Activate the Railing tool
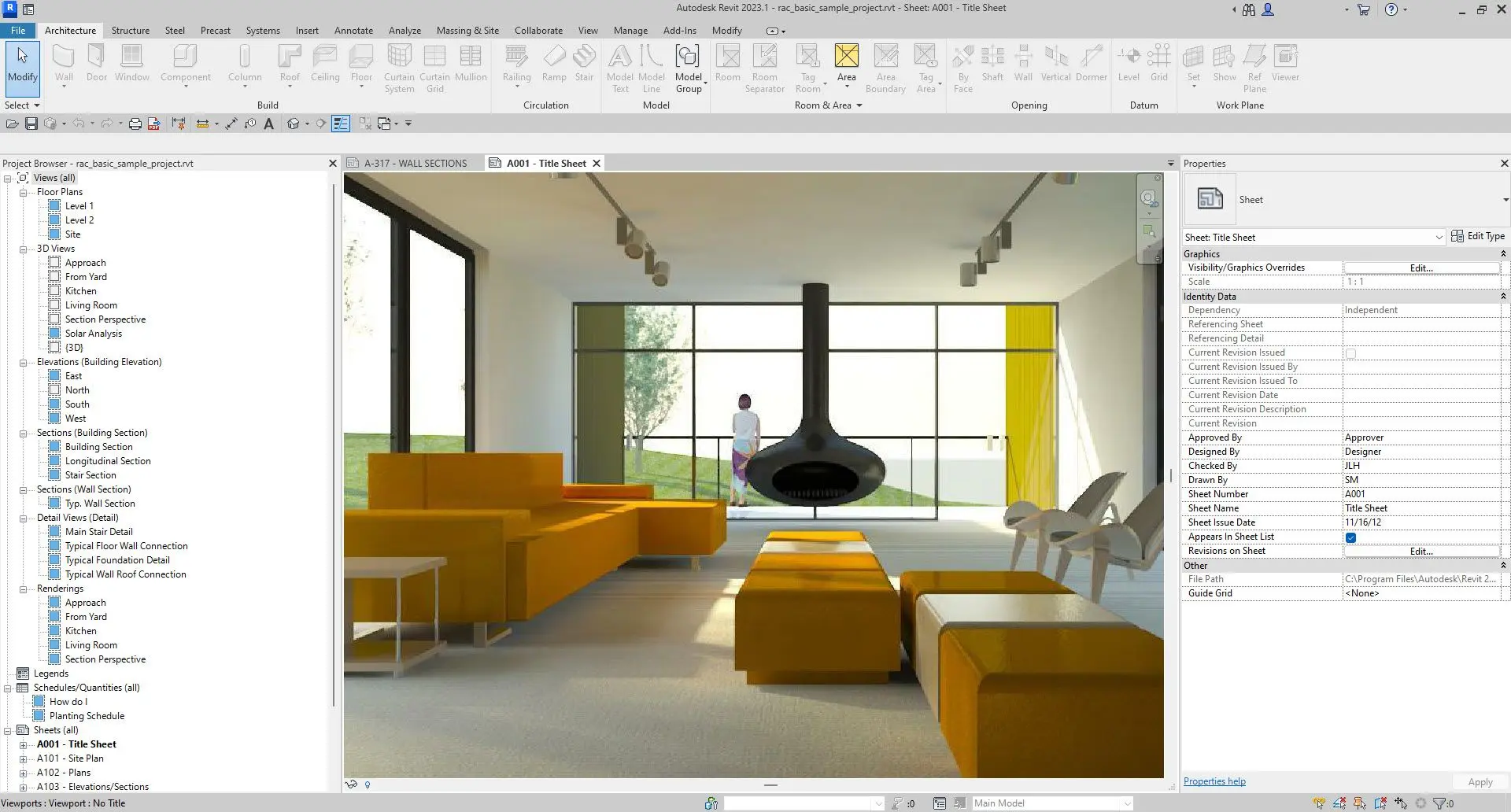Image resolution: width=1511 pixels, height=812 pixels. click(516, 64)
